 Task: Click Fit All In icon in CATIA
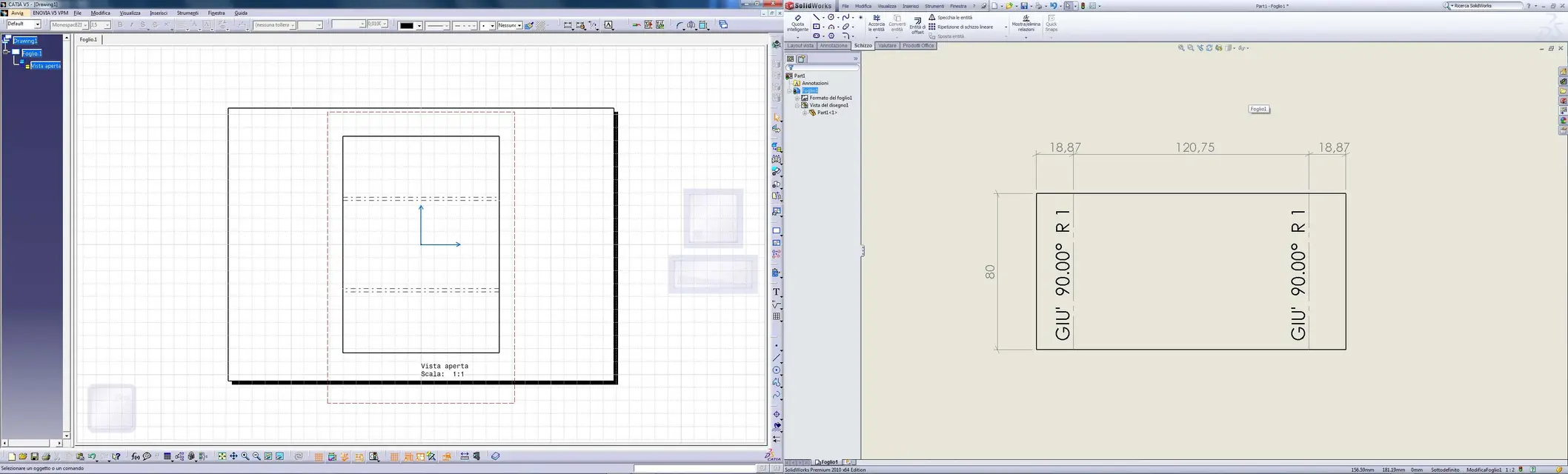click(x=222, y=456)
